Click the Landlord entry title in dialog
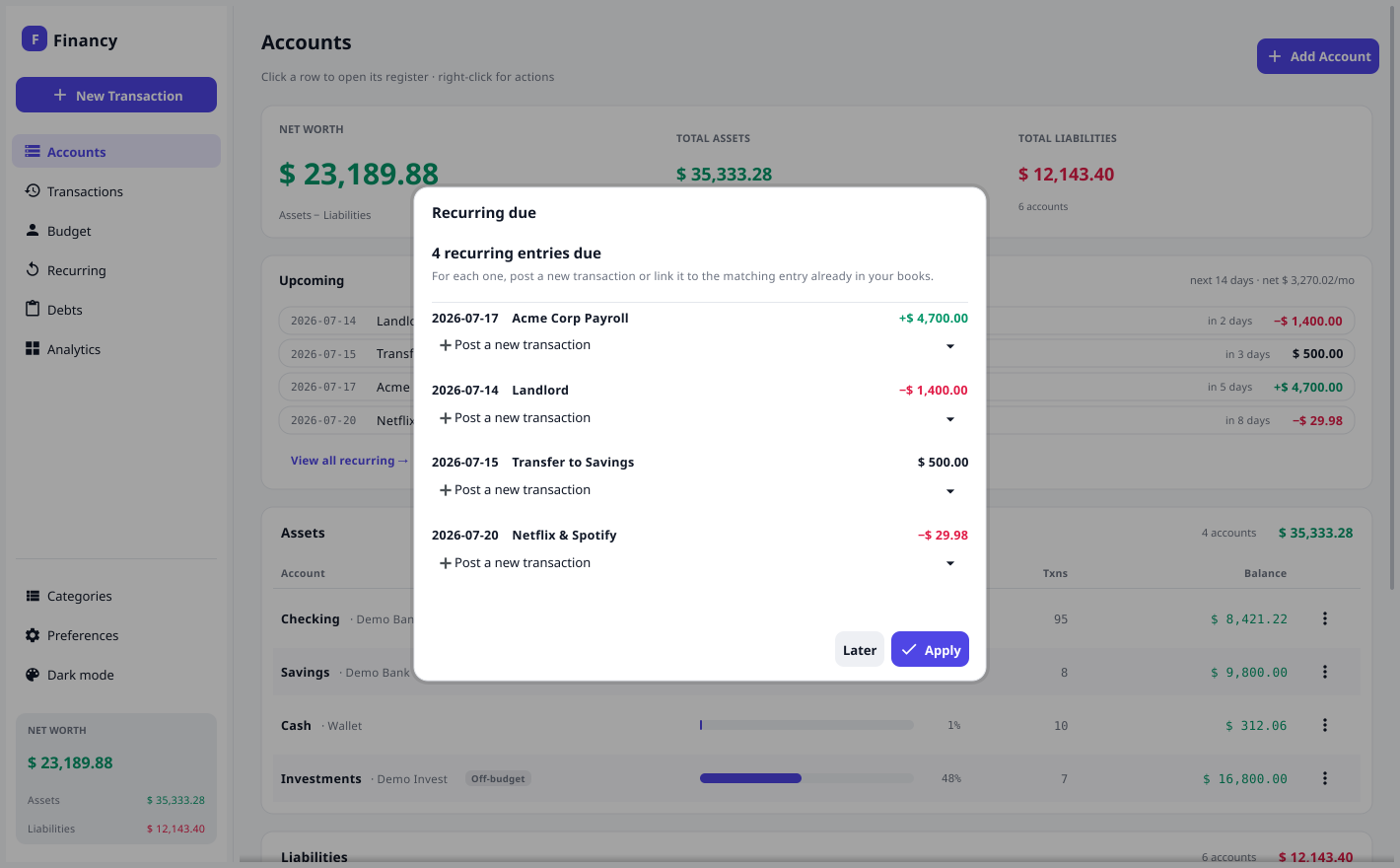This screenshot has height=868, width=1400. pos(540,390)
